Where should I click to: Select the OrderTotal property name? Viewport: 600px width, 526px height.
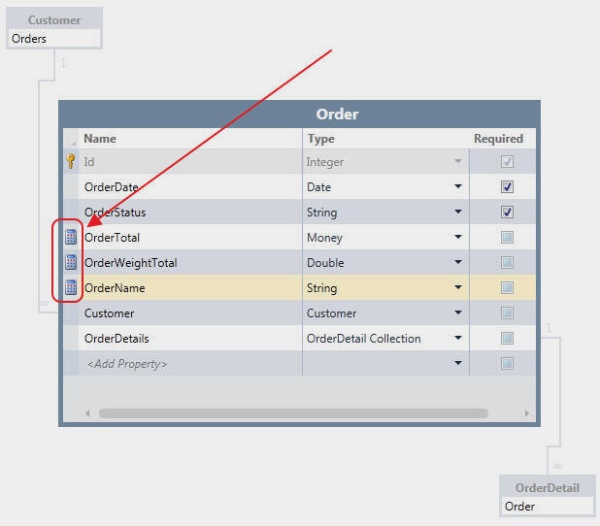pyautogui.click(x=112, y=238)
